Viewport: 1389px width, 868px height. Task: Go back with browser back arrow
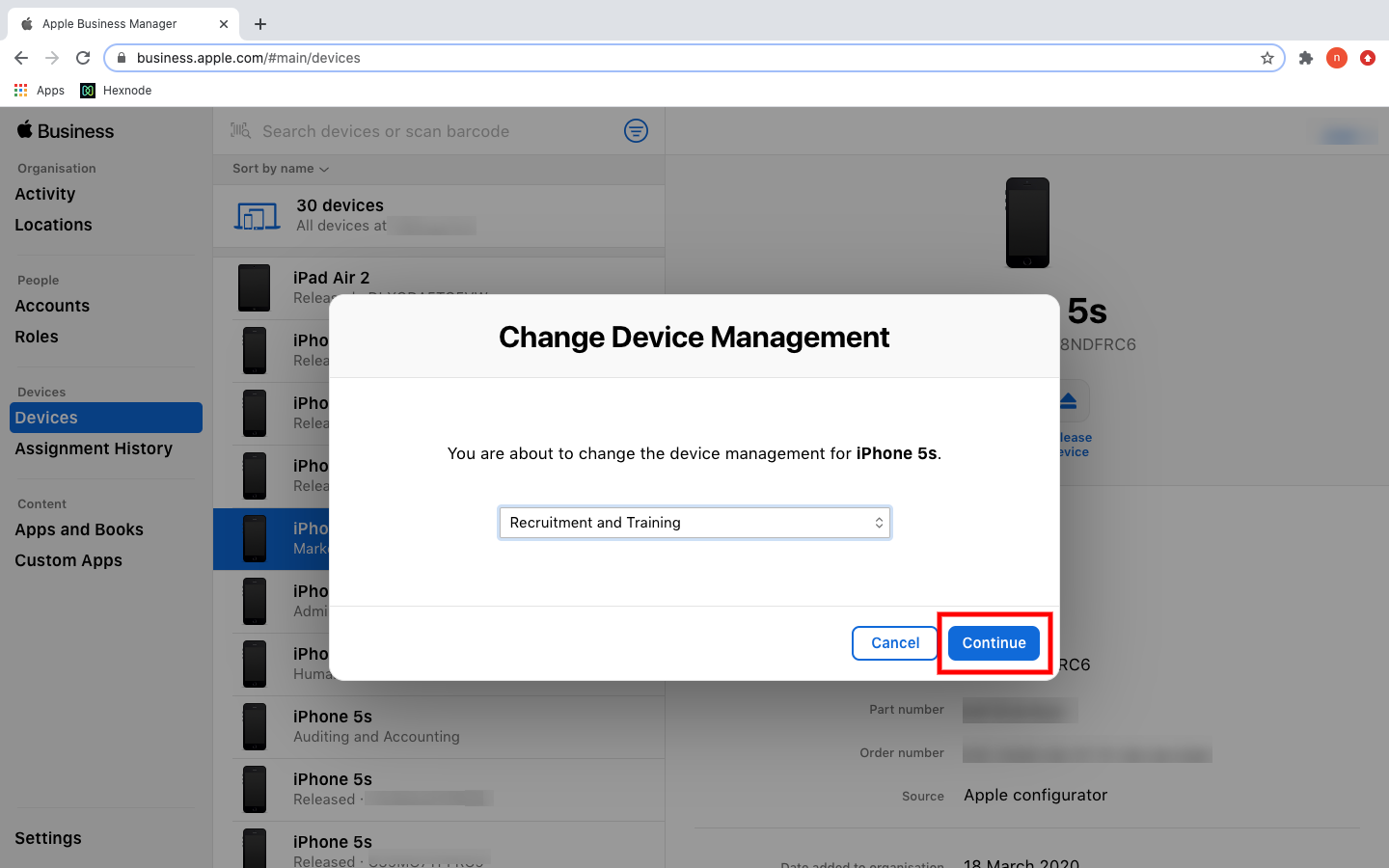click(x=21, y=58)
